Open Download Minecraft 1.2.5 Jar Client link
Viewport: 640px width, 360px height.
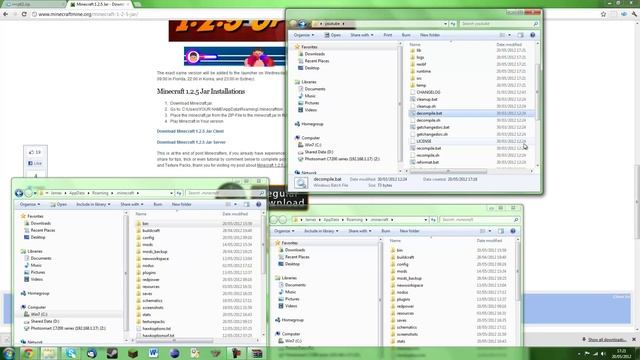pyautogui.click(x=190, y=131)
